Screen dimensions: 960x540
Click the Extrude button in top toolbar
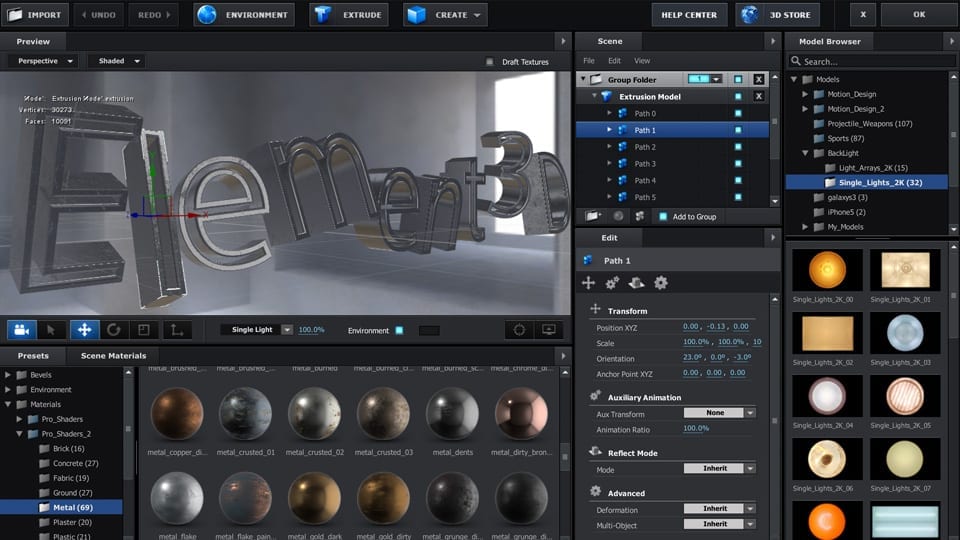point(348,15)
